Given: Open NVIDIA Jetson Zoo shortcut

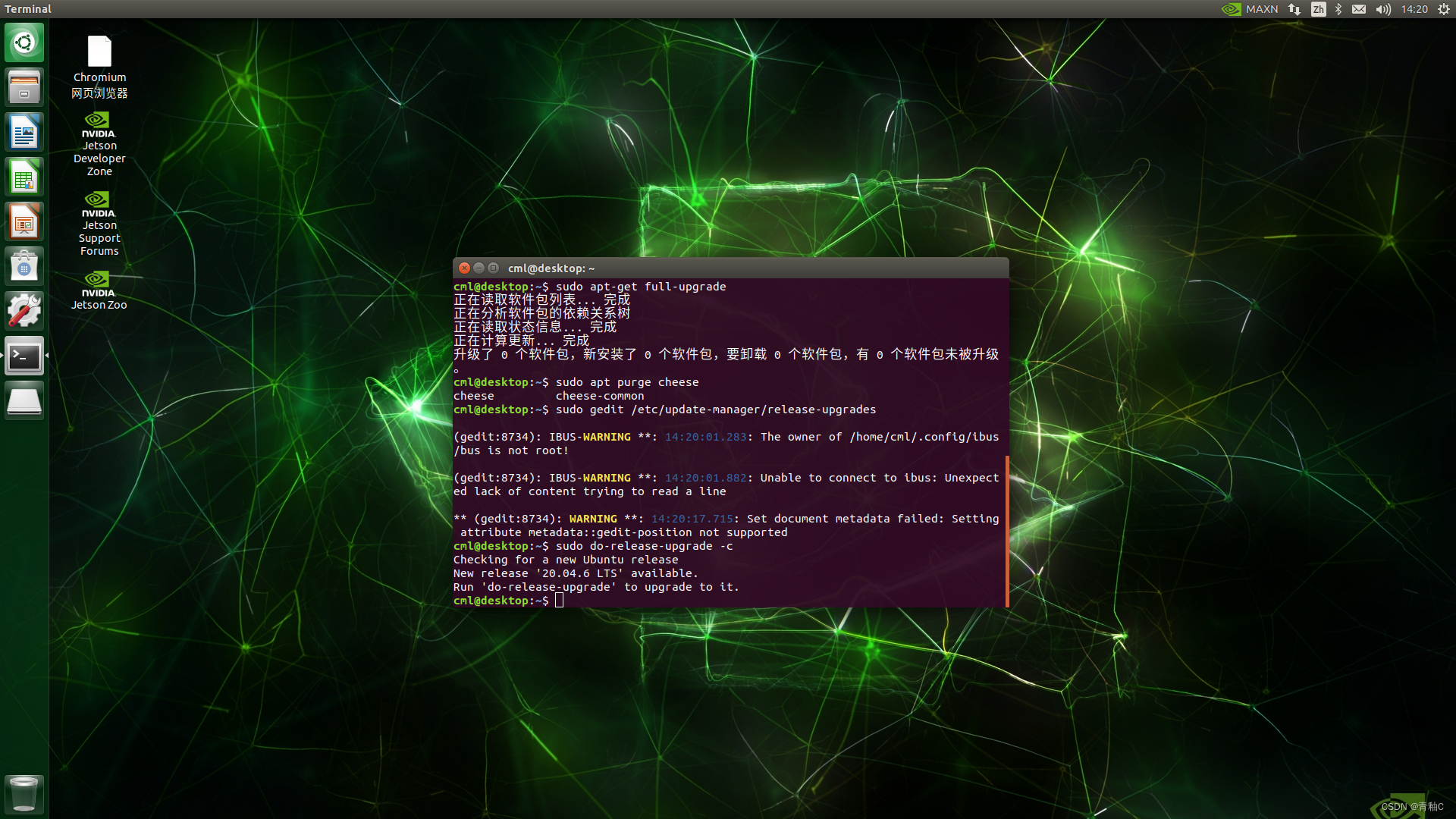Looking at the screenshot, I should pos(99,290).
